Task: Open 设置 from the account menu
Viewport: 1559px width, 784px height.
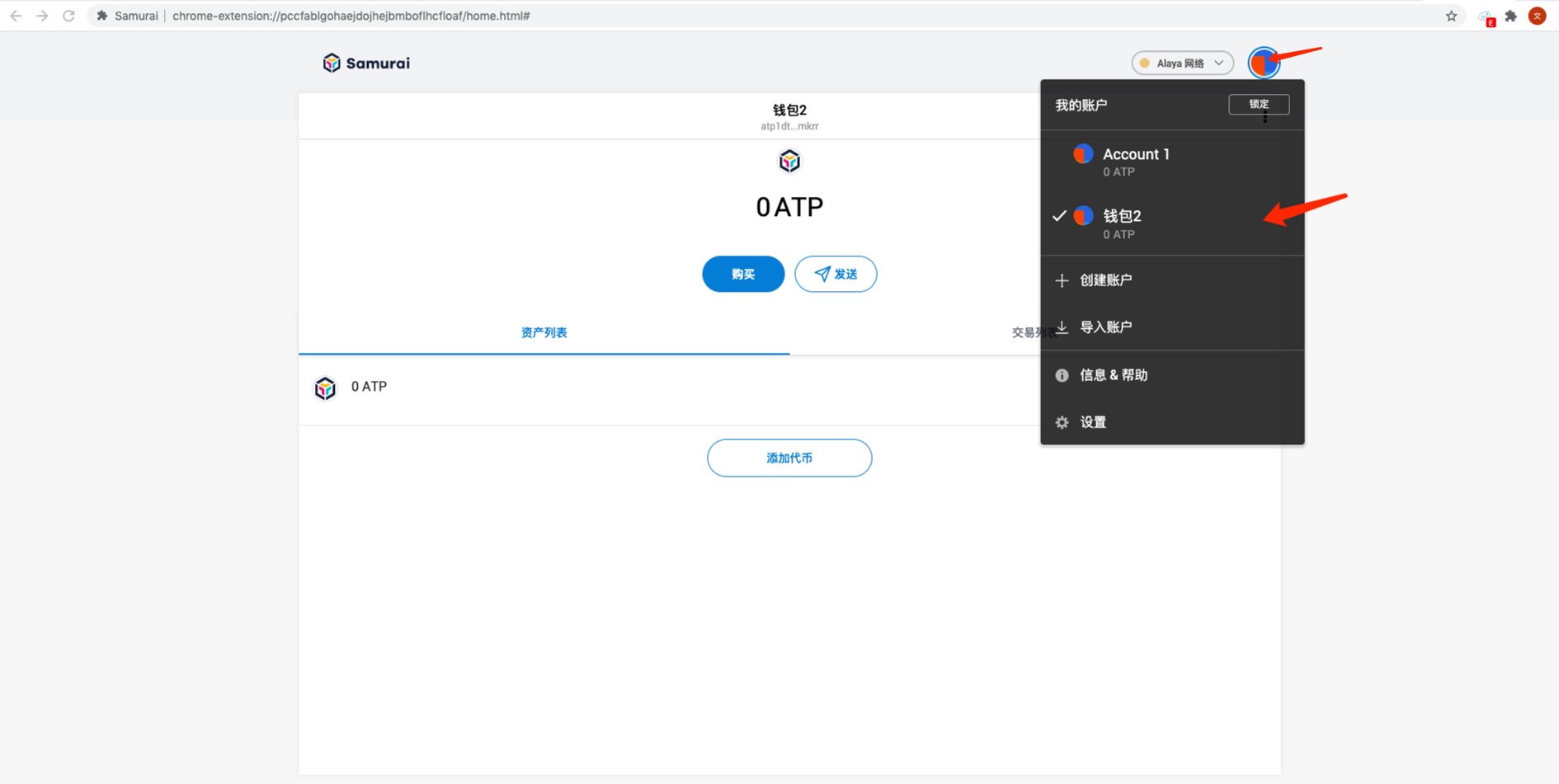Action: [1092, 422]
